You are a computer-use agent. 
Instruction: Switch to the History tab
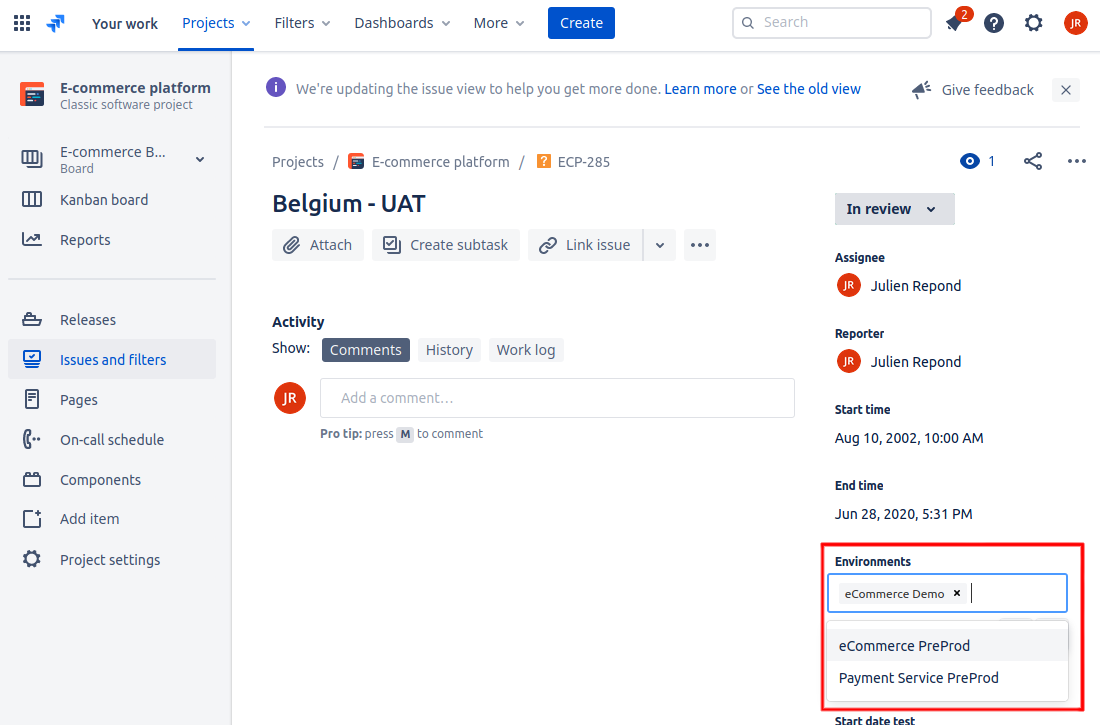[x=449, y=350]
